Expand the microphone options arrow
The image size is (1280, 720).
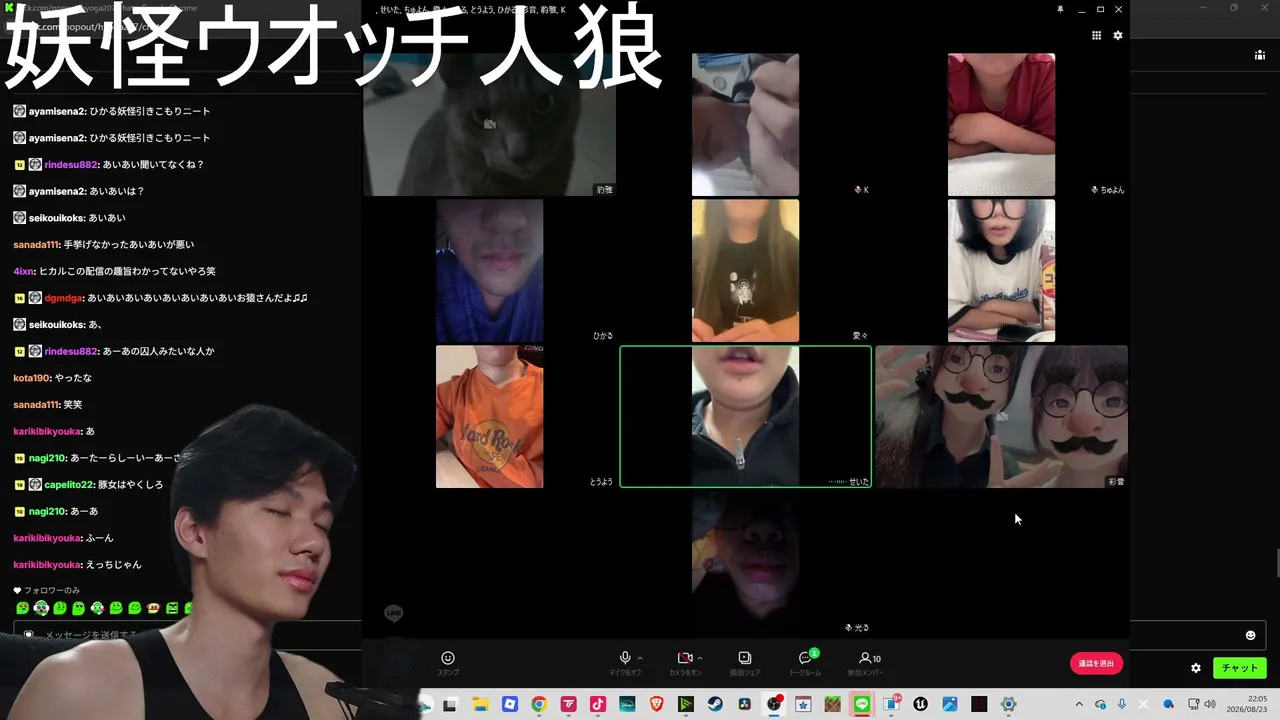(x=640, y=658)
